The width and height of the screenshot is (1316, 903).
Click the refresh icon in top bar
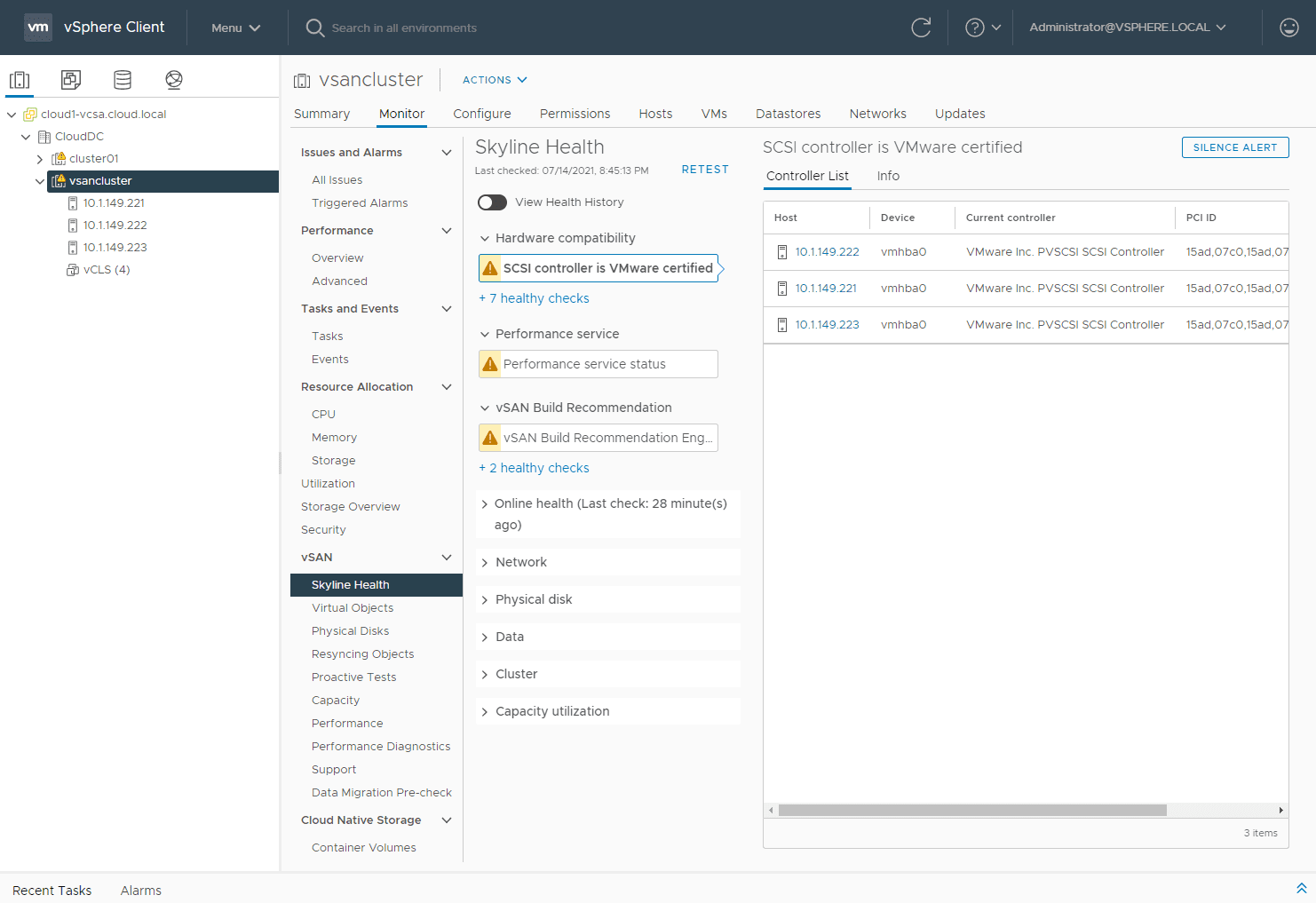[x=921, y=28]
